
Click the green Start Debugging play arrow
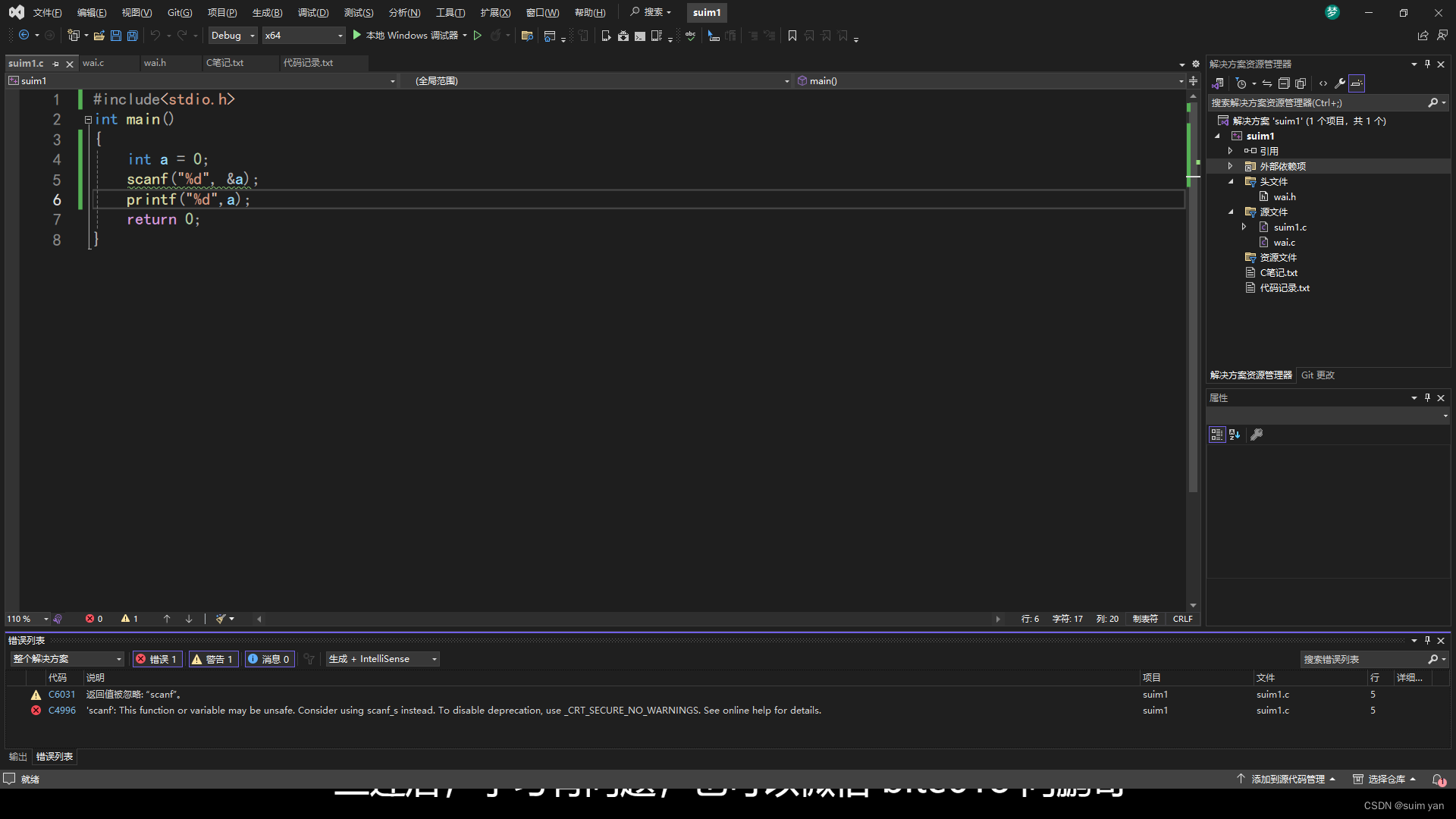[357, 36]
